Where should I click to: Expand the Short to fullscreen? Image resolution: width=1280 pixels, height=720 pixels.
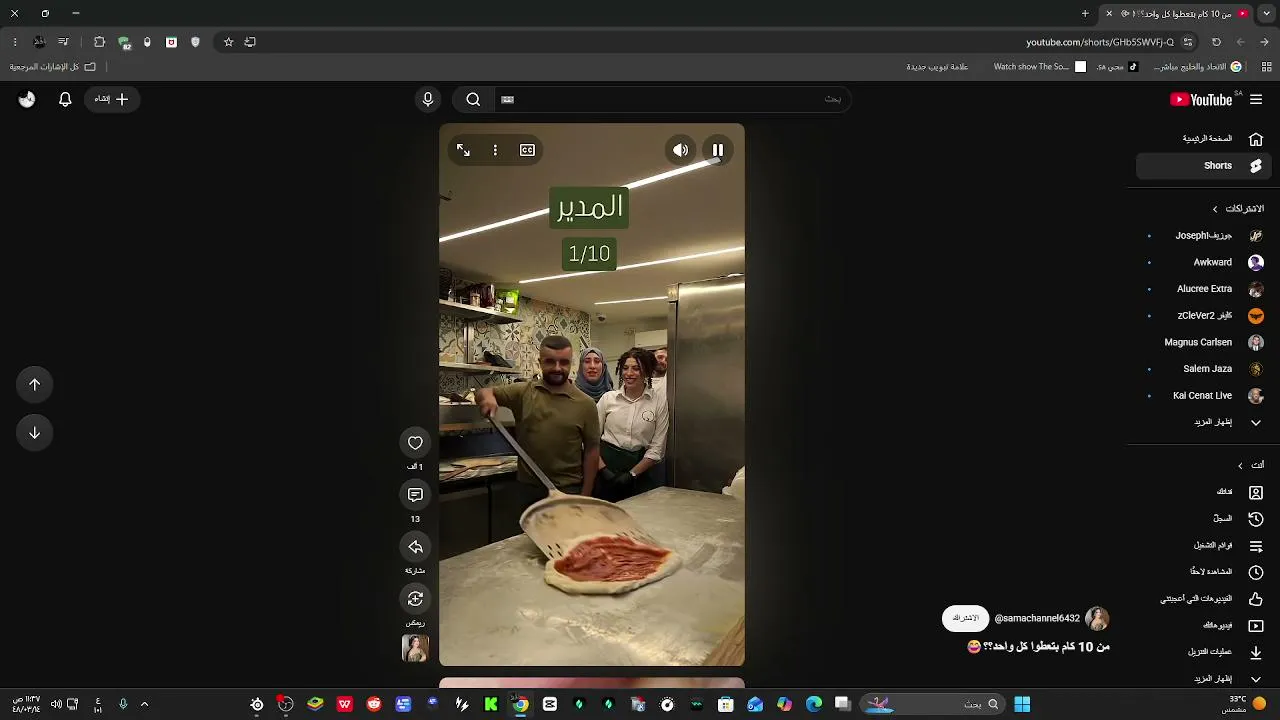(x=463, y=150)
